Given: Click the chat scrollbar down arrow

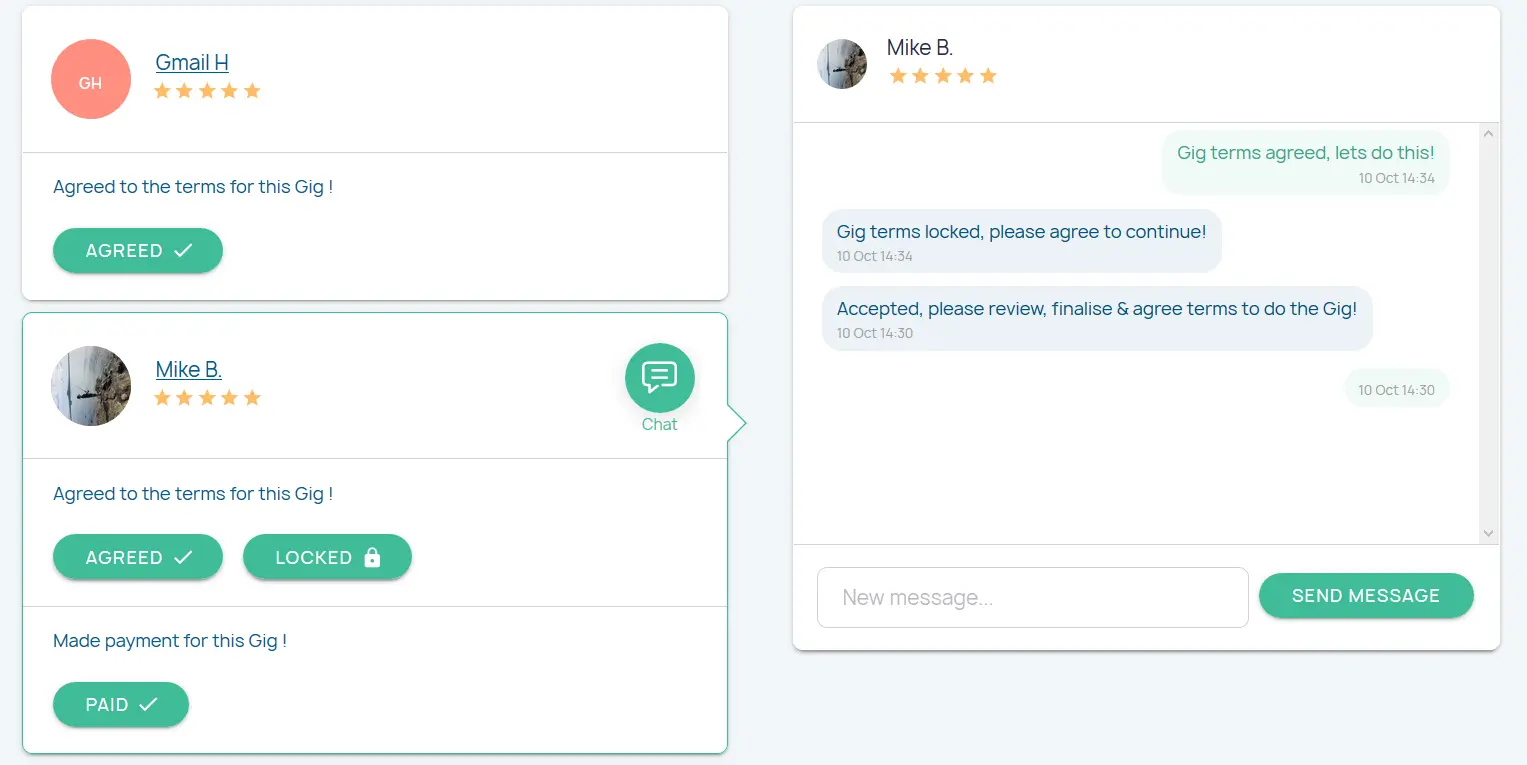Looking at the screenshot, I should (1488, 534).
